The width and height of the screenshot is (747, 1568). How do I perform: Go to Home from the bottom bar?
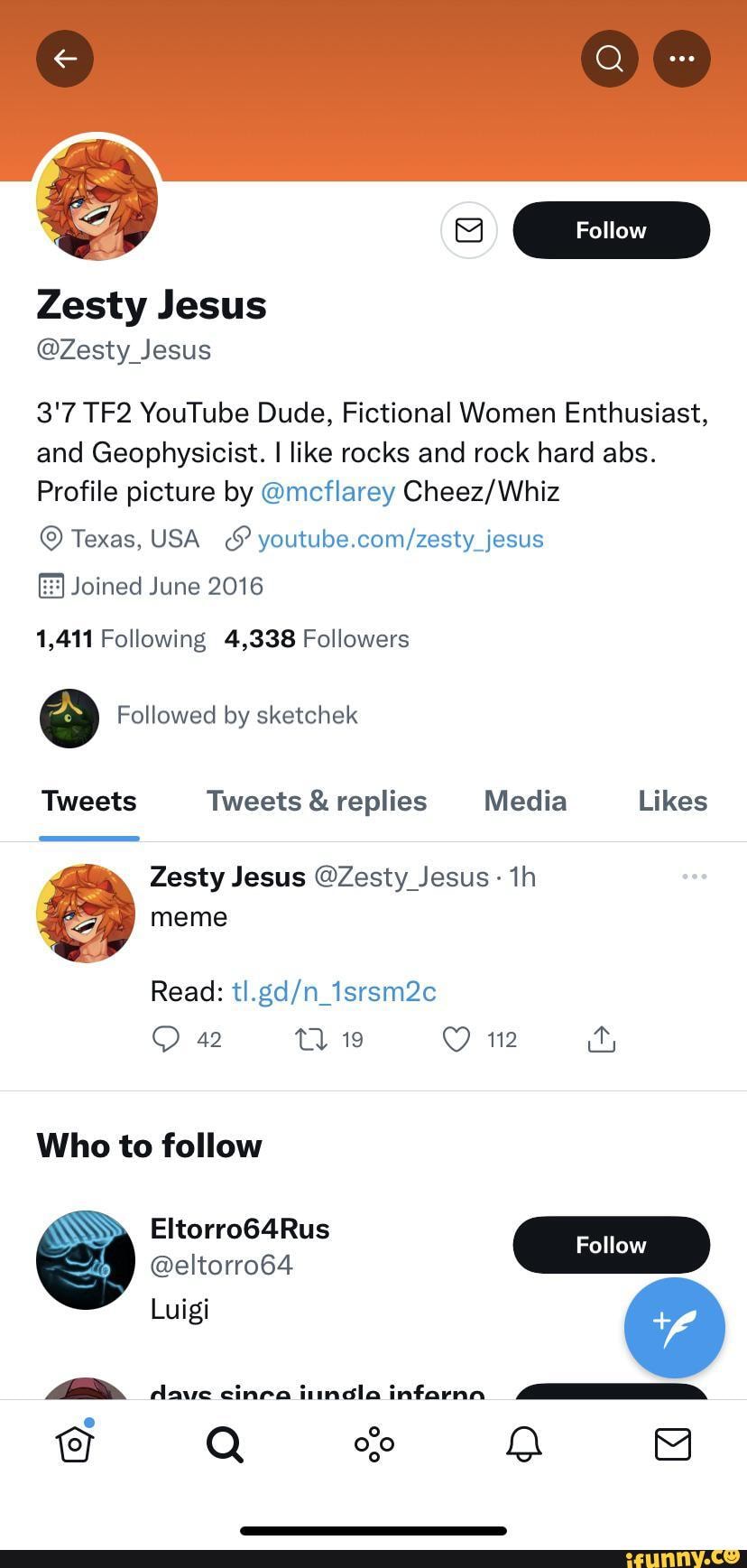(x=75, y=1443)
